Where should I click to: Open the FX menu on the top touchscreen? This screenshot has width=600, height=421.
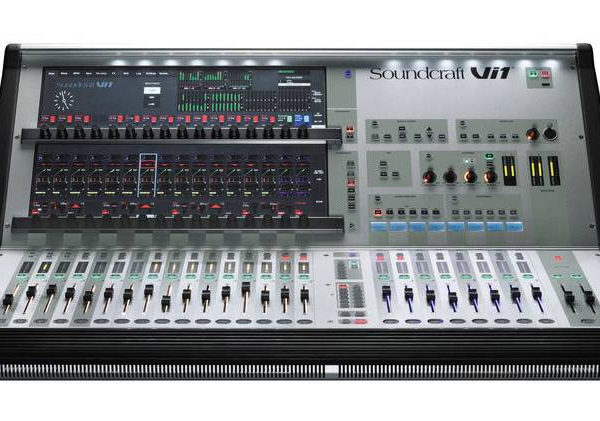pyautogui.click(x=114, y=73)
